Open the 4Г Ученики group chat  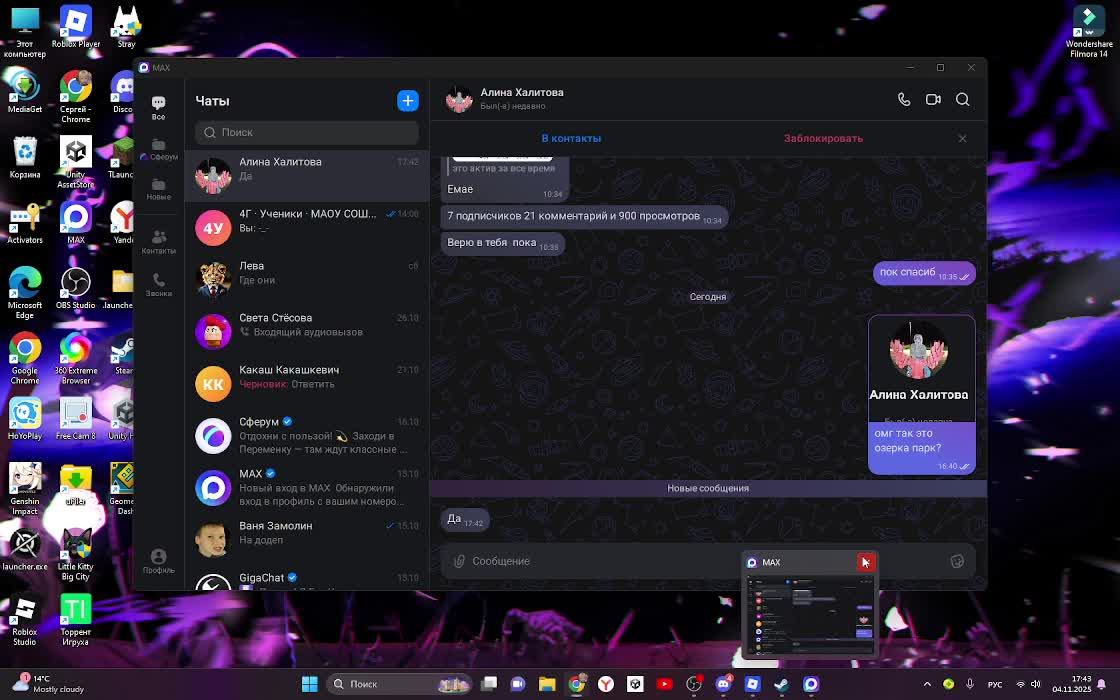[x=307, y=227]
